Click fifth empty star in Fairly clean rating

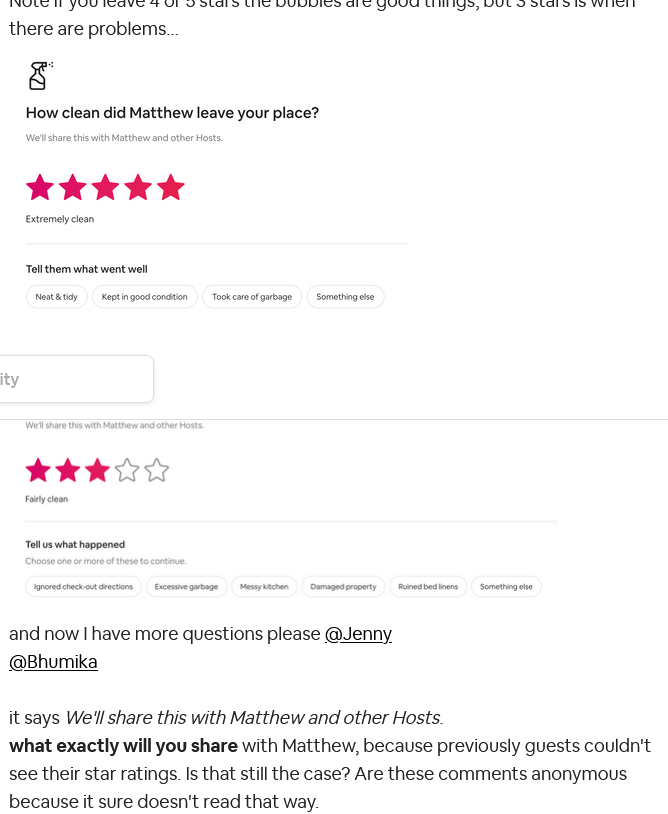coord(157,470)
